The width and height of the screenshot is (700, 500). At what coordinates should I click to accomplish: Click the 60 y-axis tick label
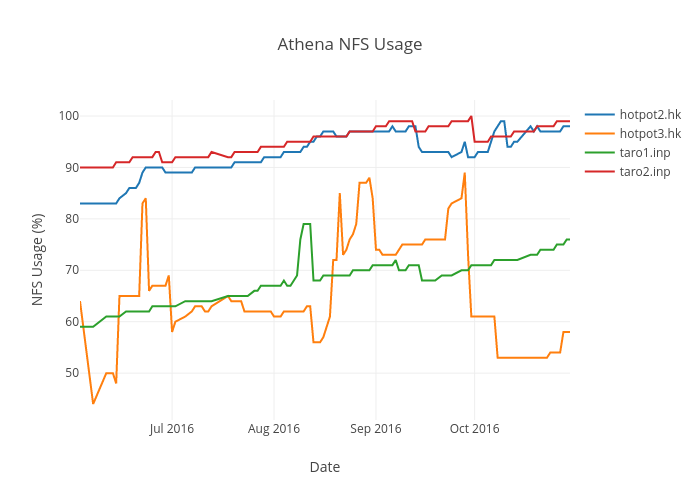tap(70, 322)
